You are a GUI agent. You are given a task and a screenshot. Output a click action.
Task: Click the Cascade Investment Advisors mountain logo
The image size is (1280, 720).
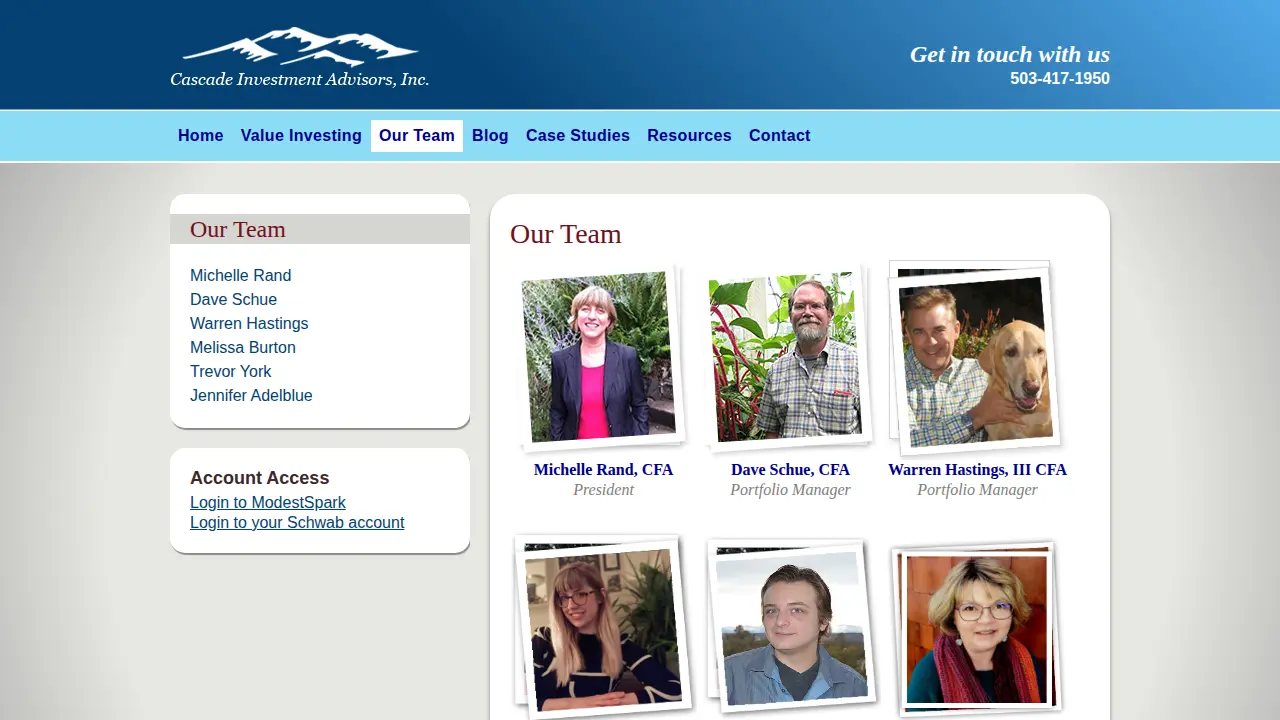[x=299, y=58]
